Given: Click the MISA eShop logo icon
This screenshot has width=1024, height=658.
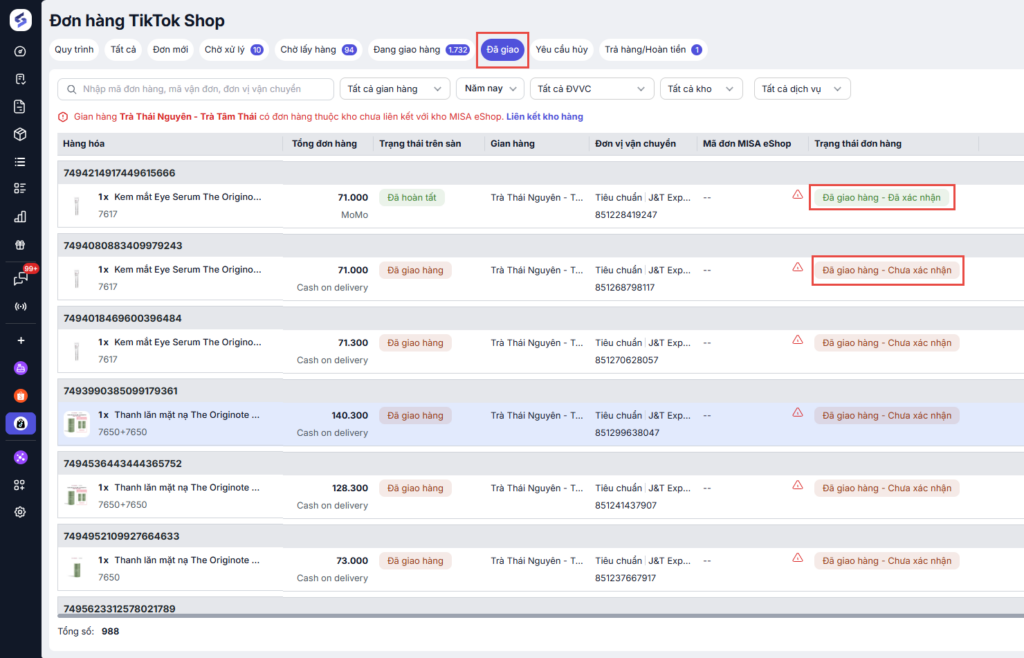Looking at the screenshot, I should click(20, 20).
